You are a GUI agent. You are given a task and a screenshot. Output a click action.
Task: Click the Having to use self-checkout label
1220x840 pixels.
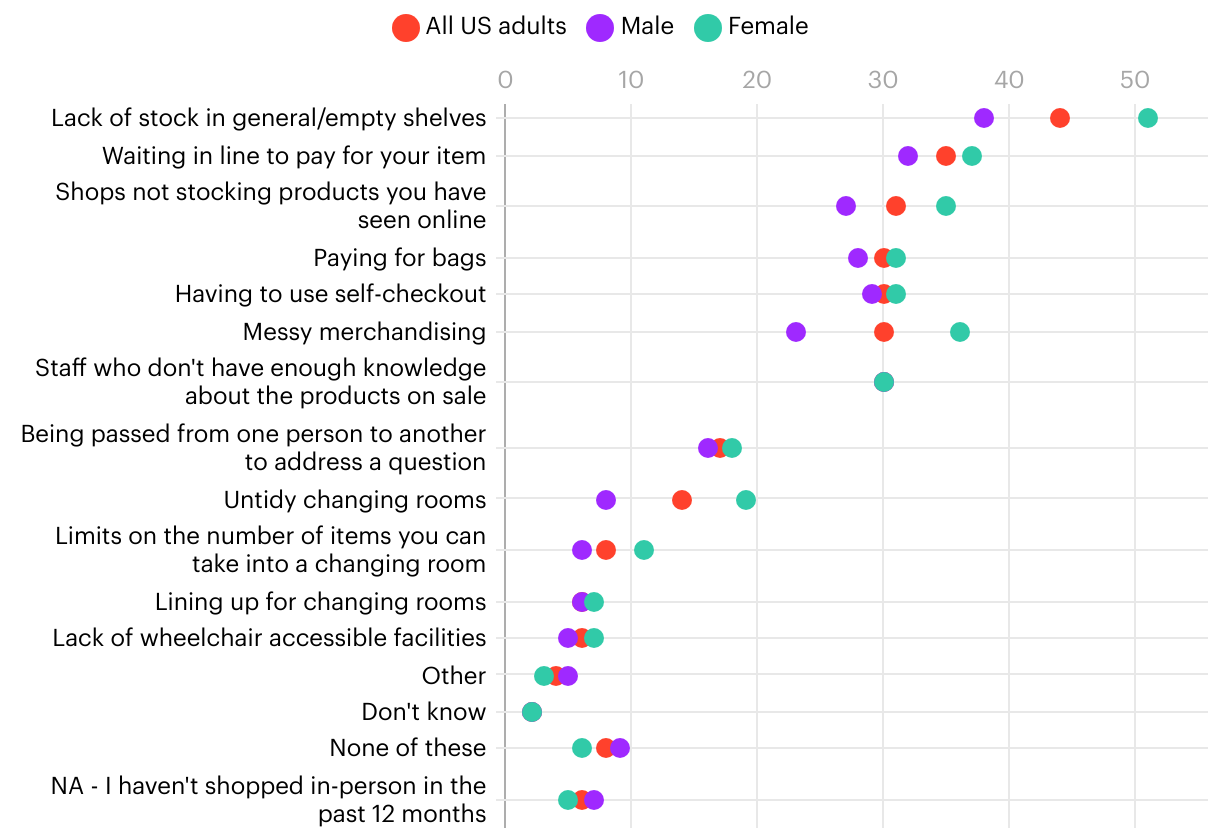(x=330, y=294)
